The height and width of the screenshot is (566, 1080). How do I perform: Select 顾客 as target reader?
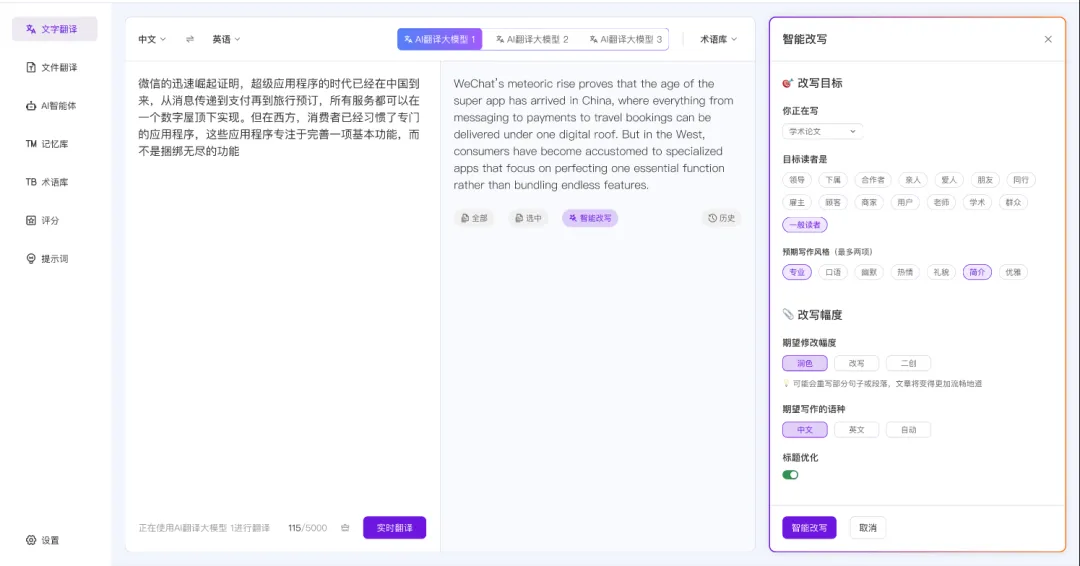coord(833,202)
